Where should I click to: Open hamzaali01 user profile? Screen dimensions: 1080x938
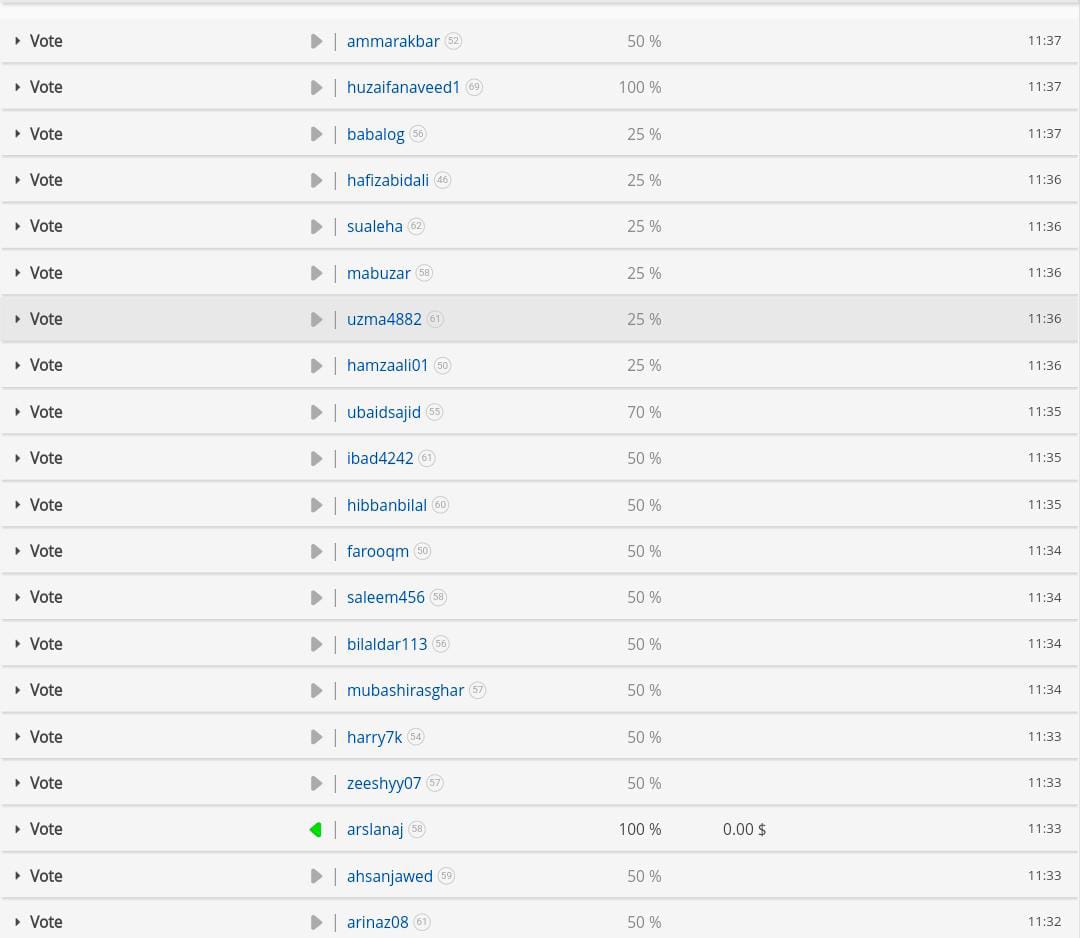click(x=387, y=366)
